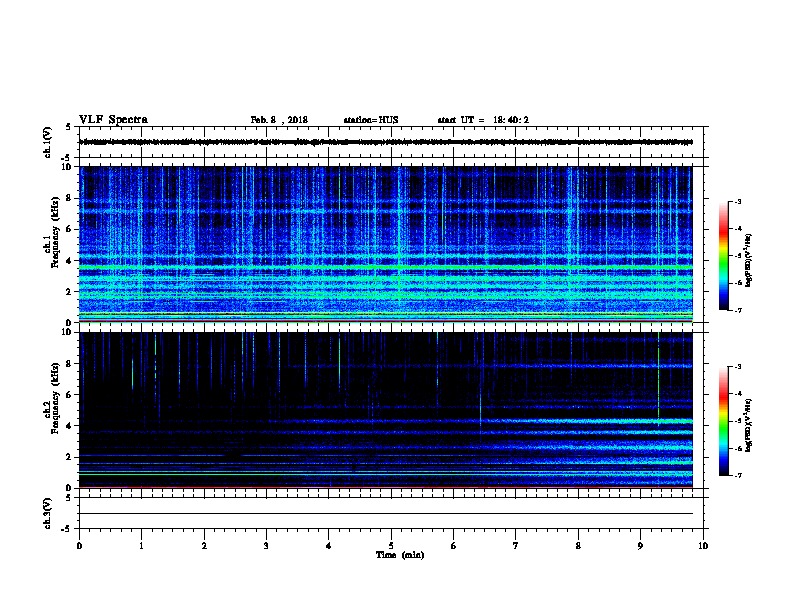Click the "Feb. 8, 2018" date label
792x612 pixels.
tap(279, 120)
